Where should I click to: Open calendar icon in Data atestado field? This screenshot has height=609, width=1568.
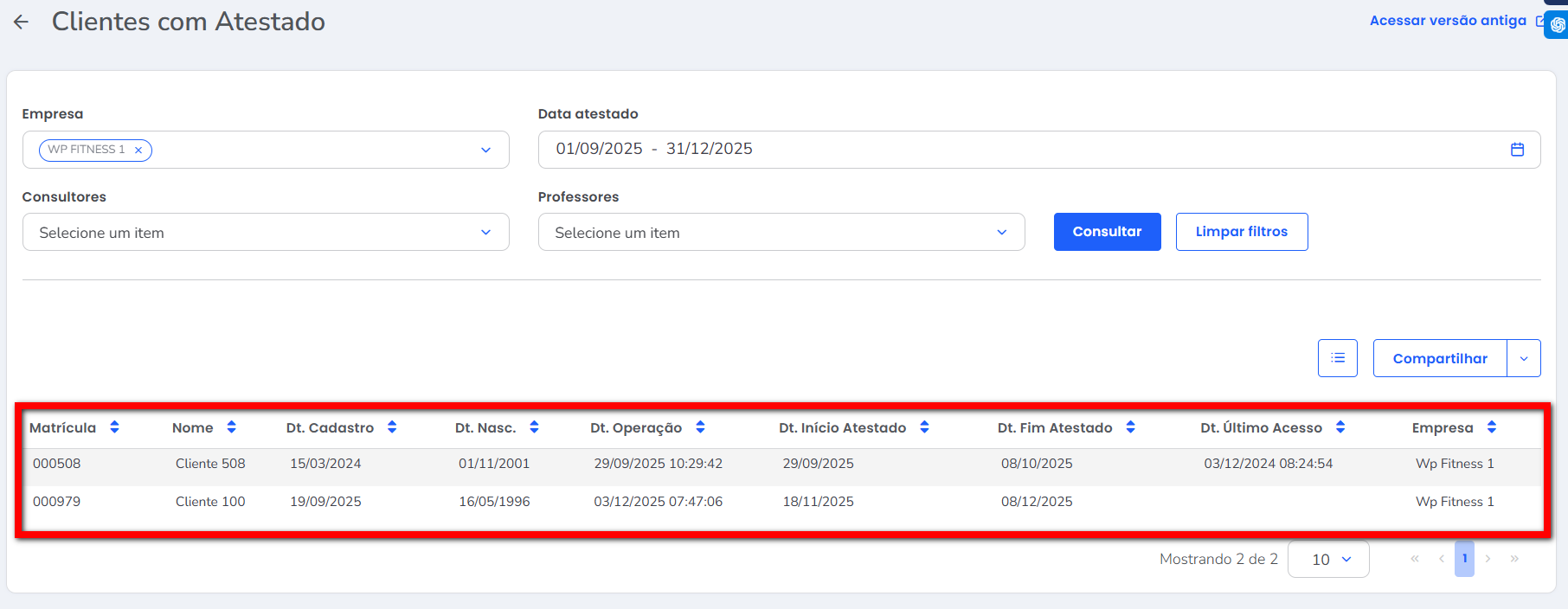point(1516,150)
